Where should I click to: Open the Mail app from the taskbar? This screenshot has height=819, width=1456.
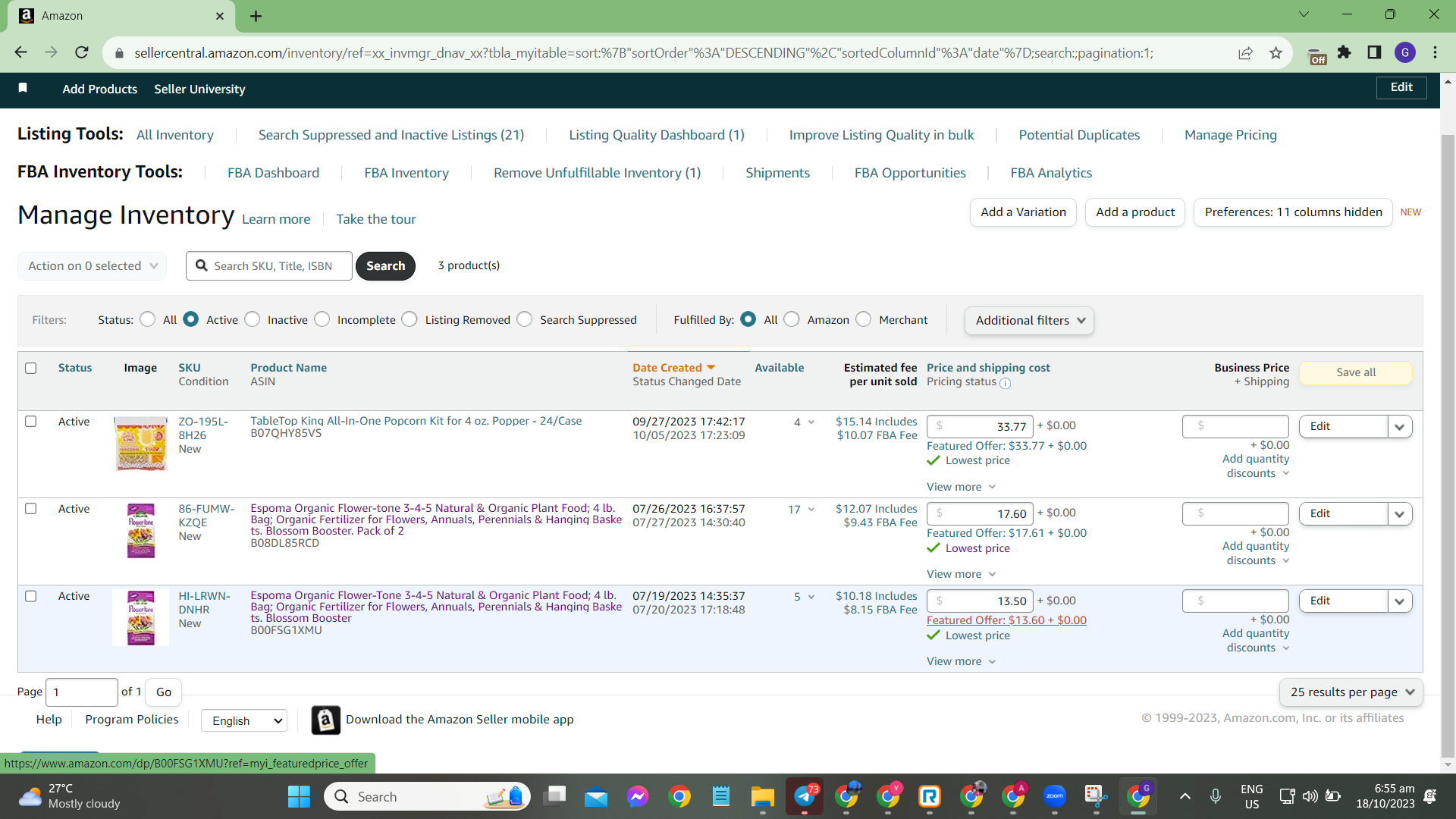596,796
